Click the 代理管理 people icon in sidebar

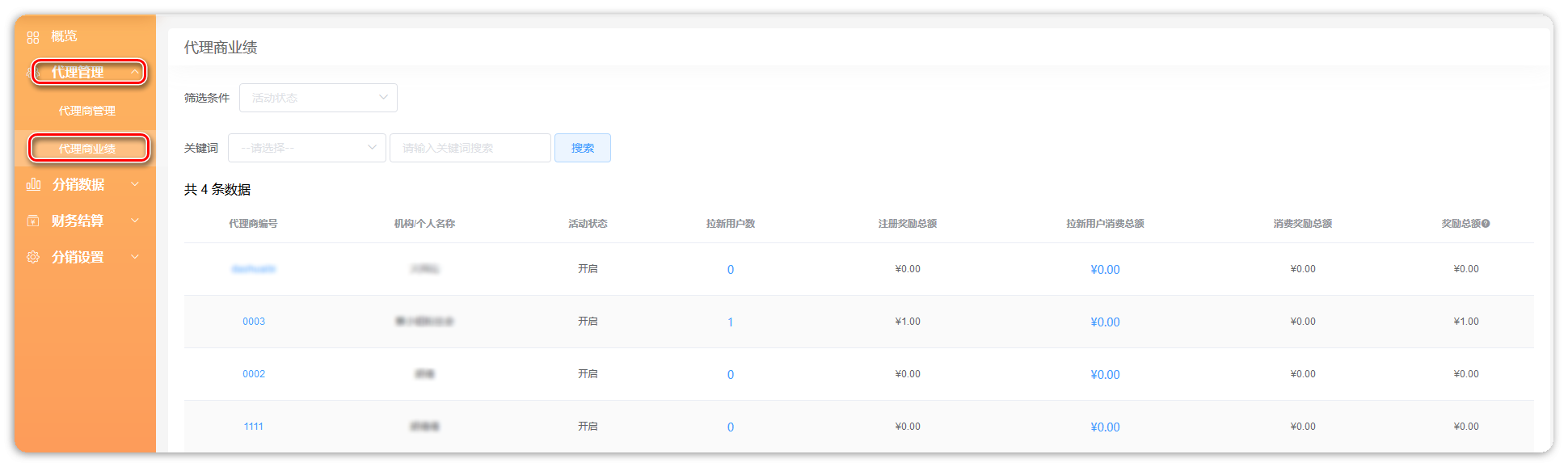click(34, 73)
